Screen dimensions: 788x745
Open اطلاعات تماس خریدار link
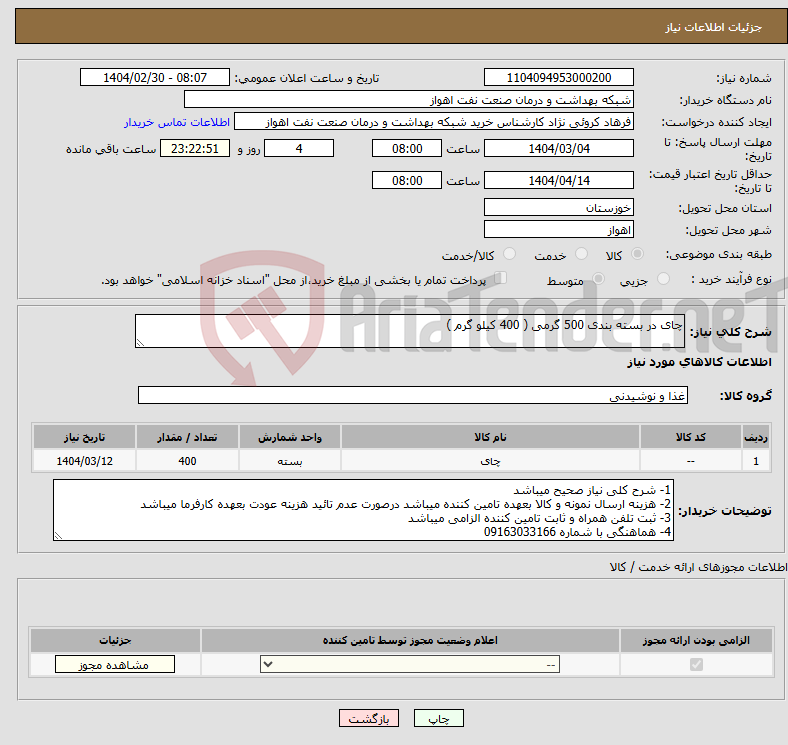[177, 122]
